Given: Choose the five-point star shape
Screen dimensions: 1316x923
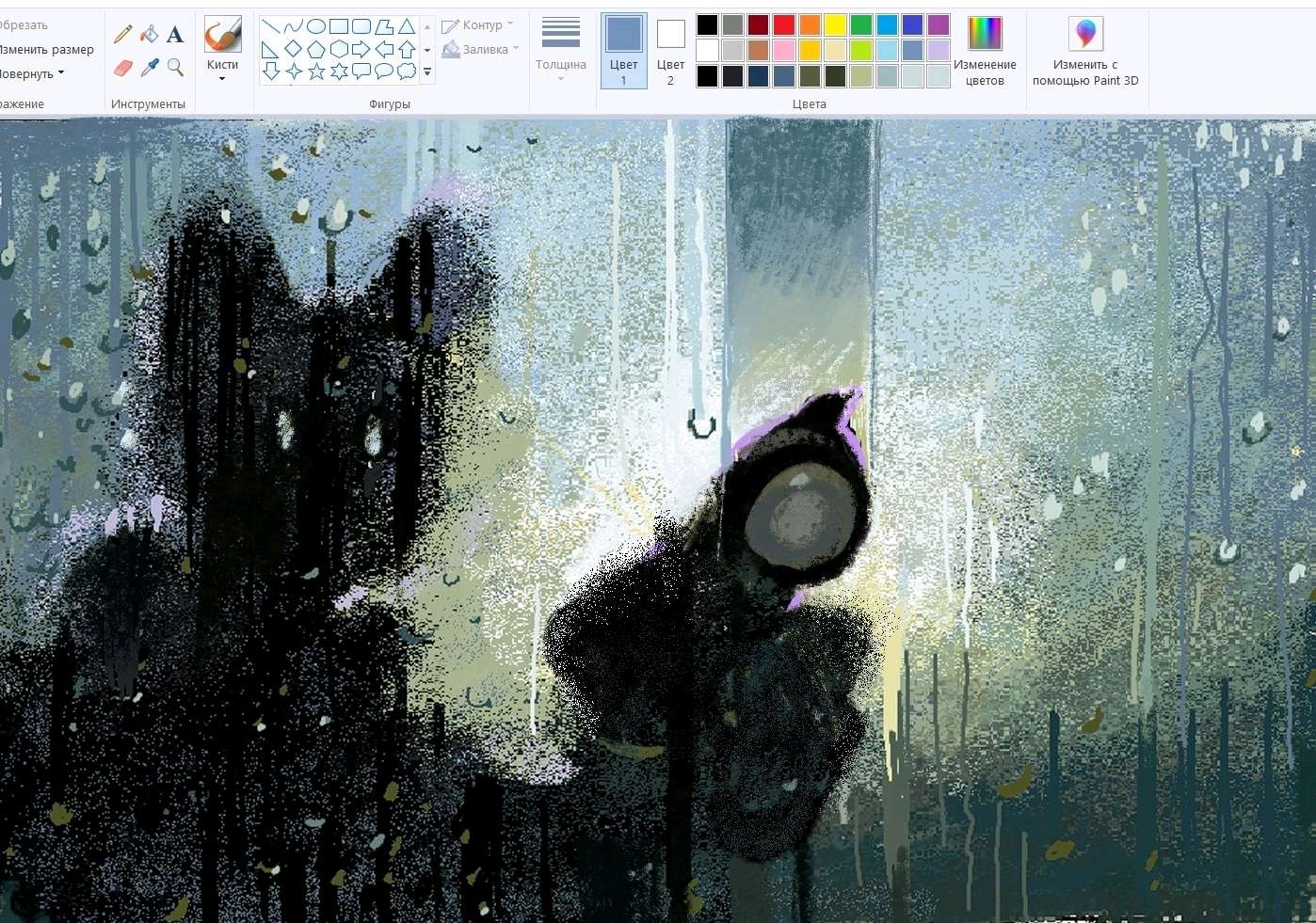Looking at the screenshot, I should point(316,72).
